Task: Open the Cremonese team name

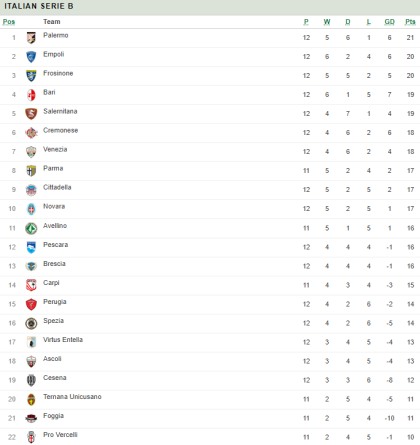Action: [x=61, y=130]
